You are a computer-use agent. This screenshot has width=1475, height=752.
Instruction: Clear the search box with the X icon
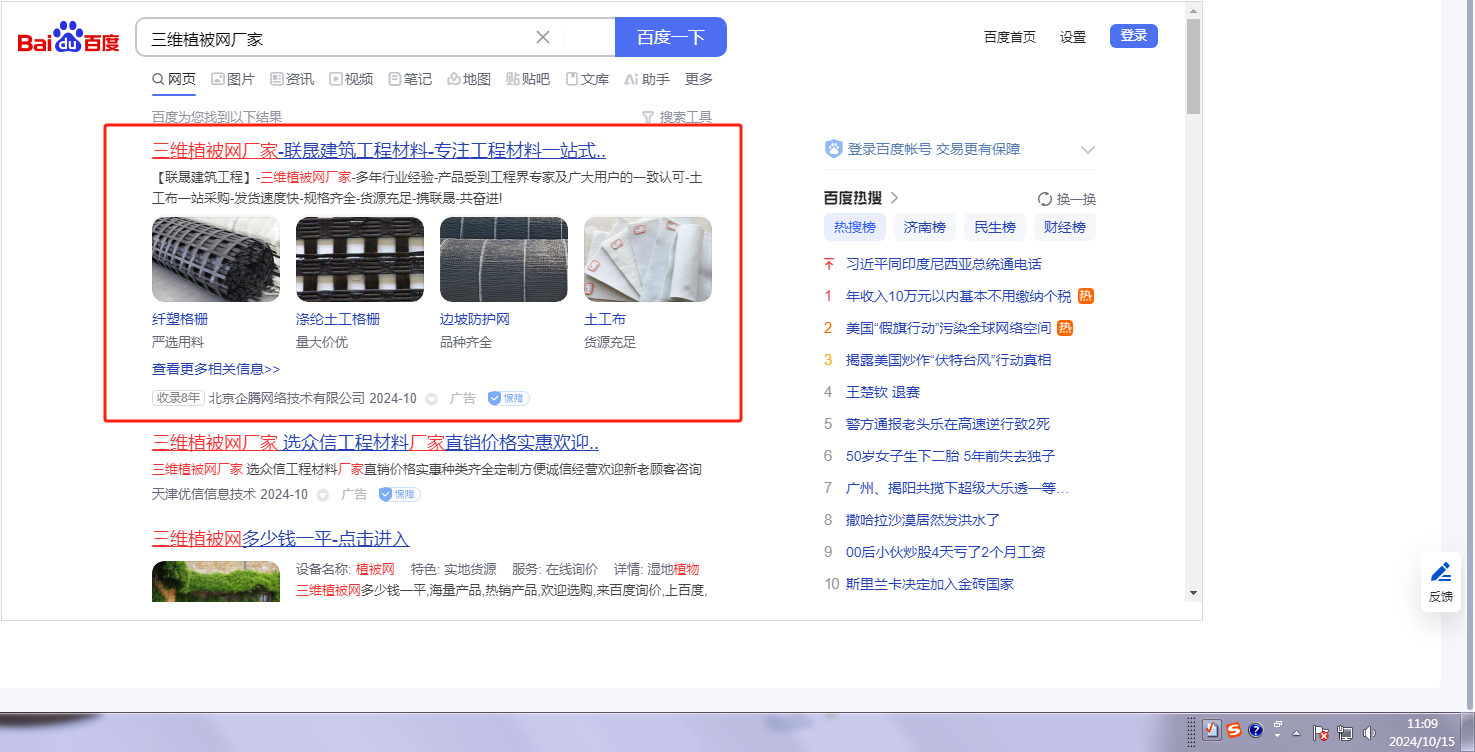(x=543, y=37)
